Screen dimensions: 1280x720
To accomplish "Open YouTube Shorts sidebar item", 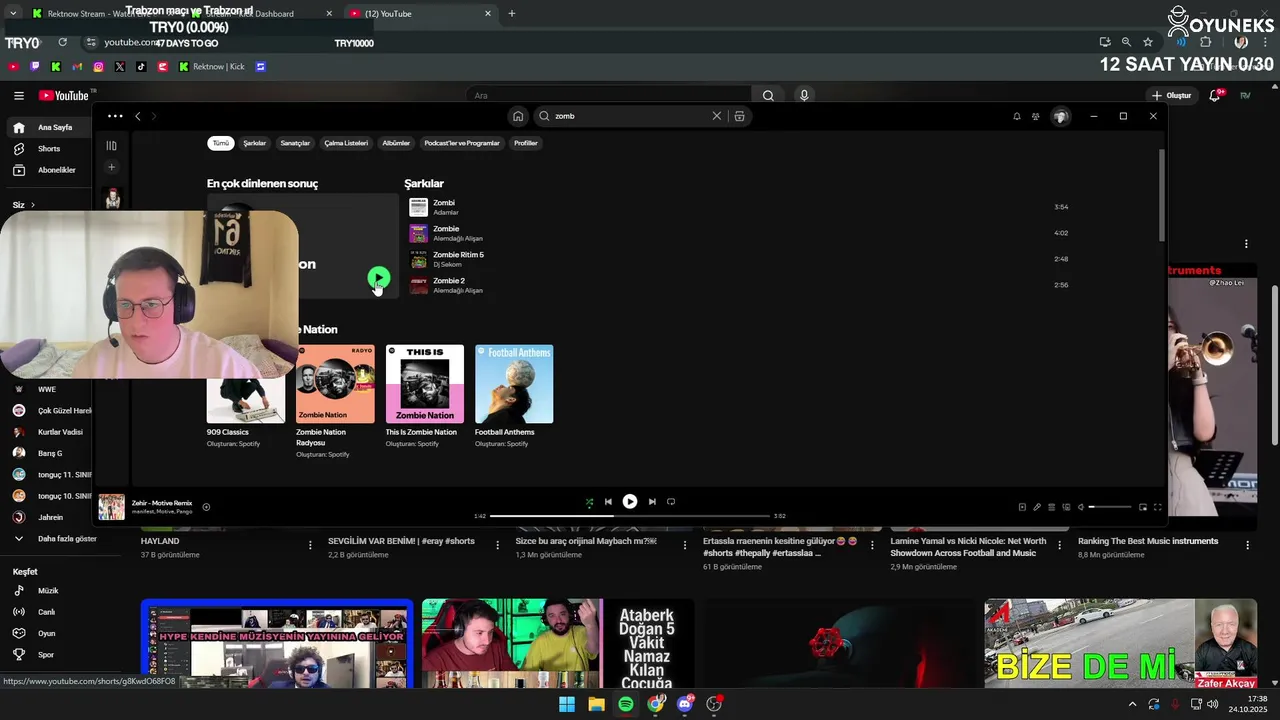I will (48, 149).
